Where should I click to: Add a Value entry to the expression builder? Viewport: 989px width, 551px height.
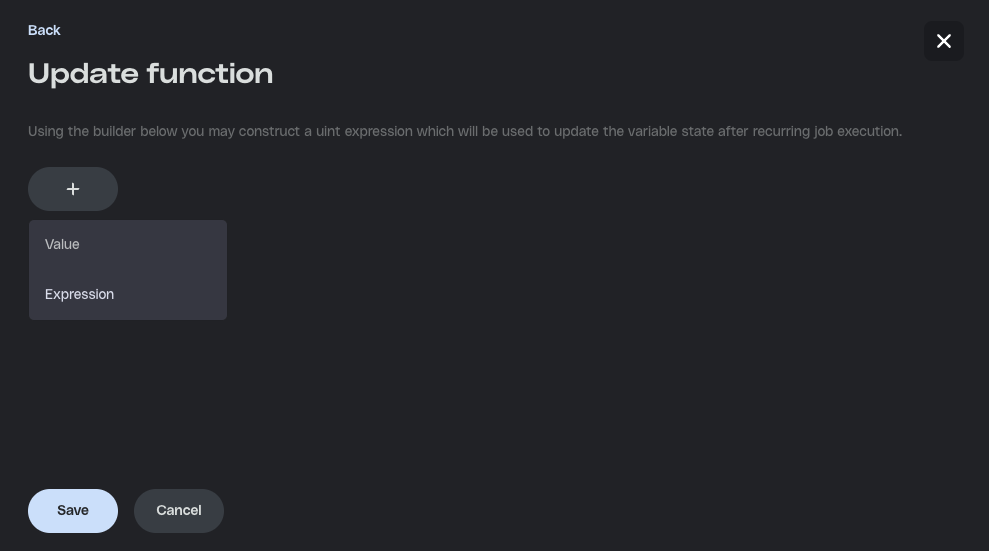[62, 244]
